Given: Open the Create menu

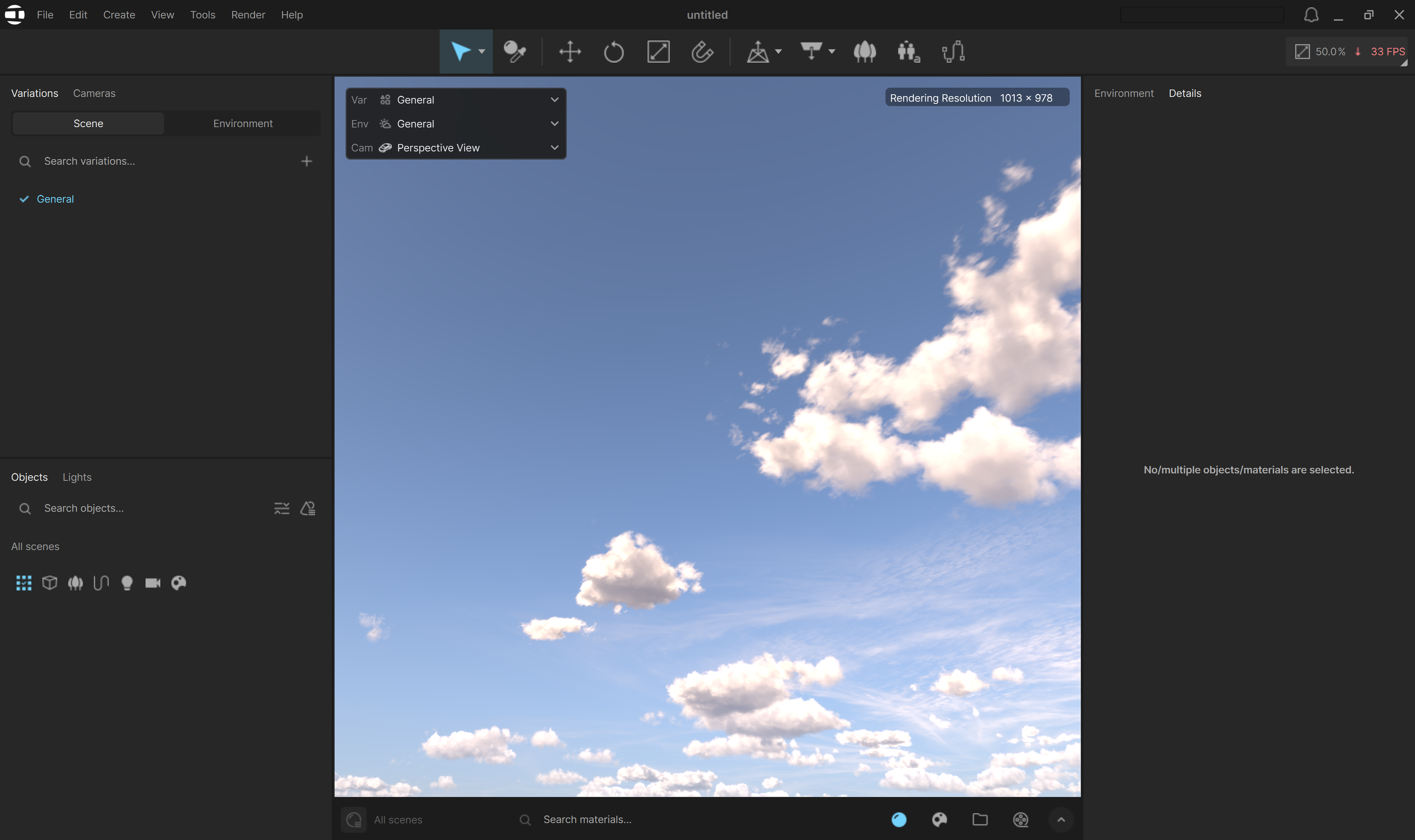Looking at the screenshot, I should [x=119, y=15].
